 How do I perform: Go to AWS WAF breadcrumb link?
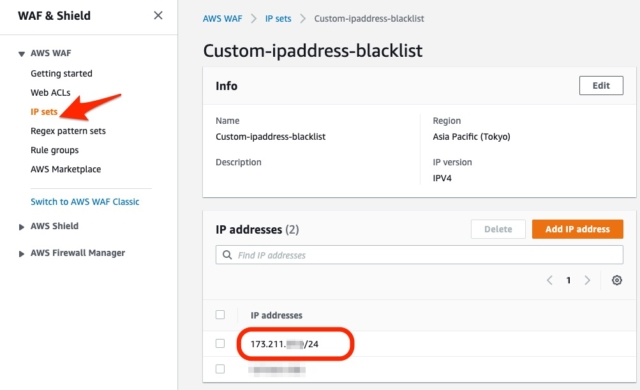222,19
